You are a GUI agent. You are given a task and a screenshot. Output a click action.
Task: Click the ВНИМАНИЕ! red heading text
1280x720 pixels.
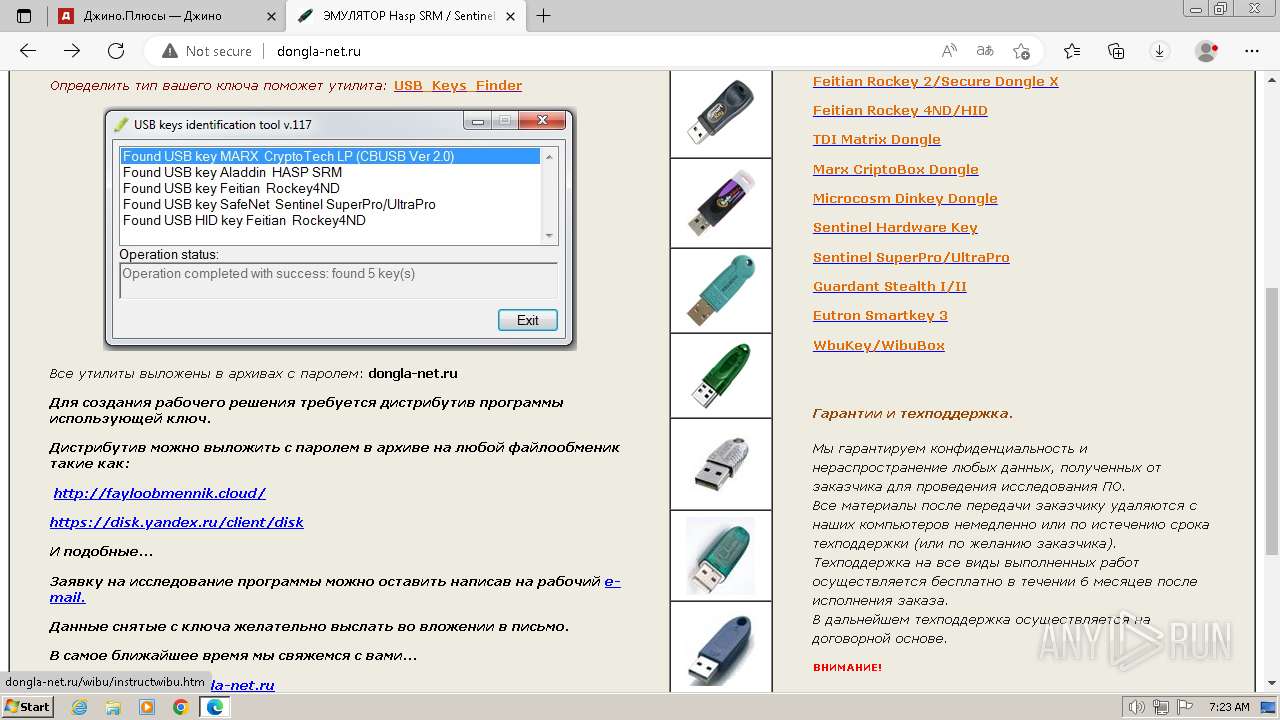847,667
